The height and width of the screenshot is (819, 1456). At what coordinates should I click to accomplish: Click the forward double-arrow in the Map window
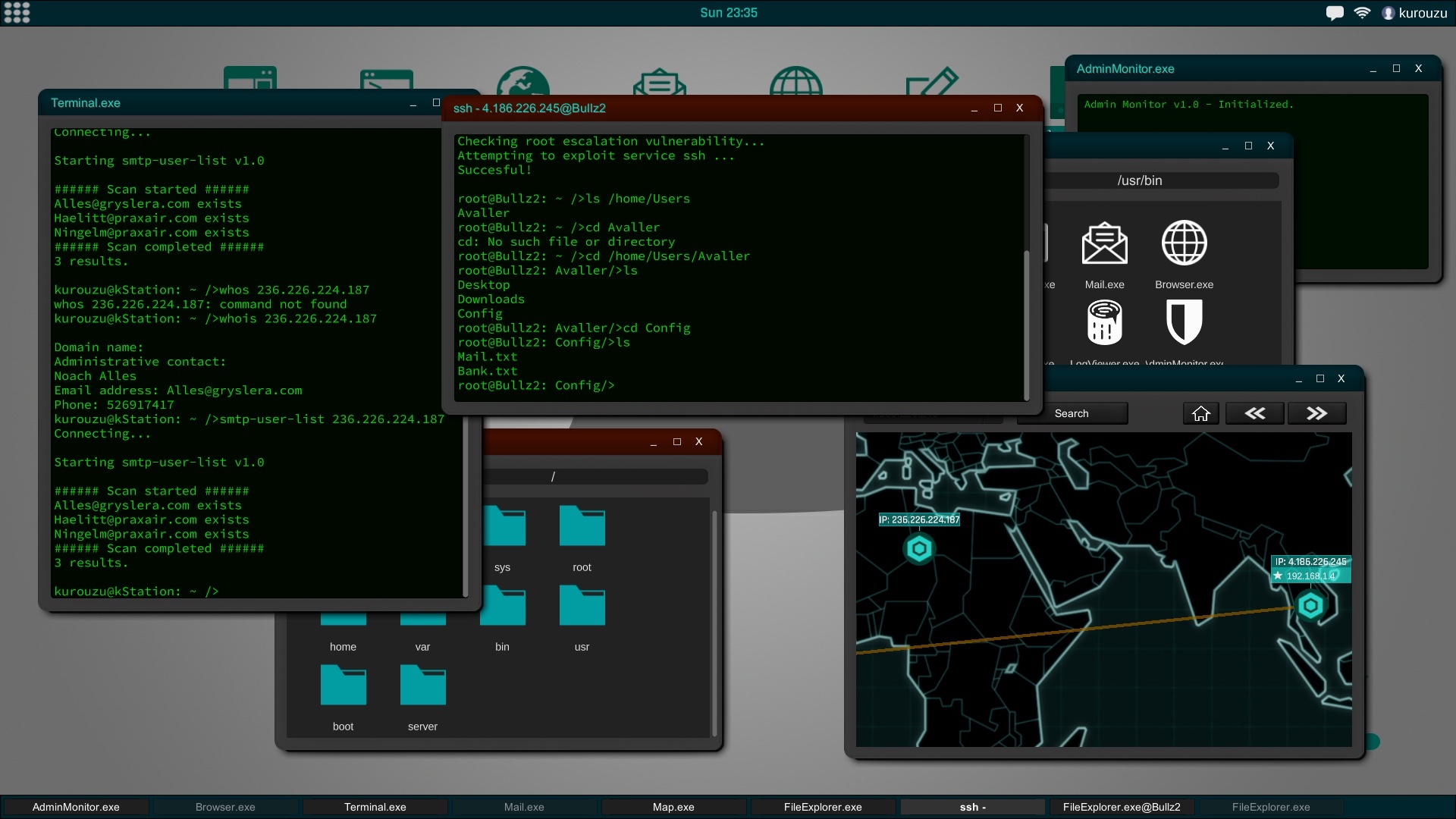[x=1318, y=413]
